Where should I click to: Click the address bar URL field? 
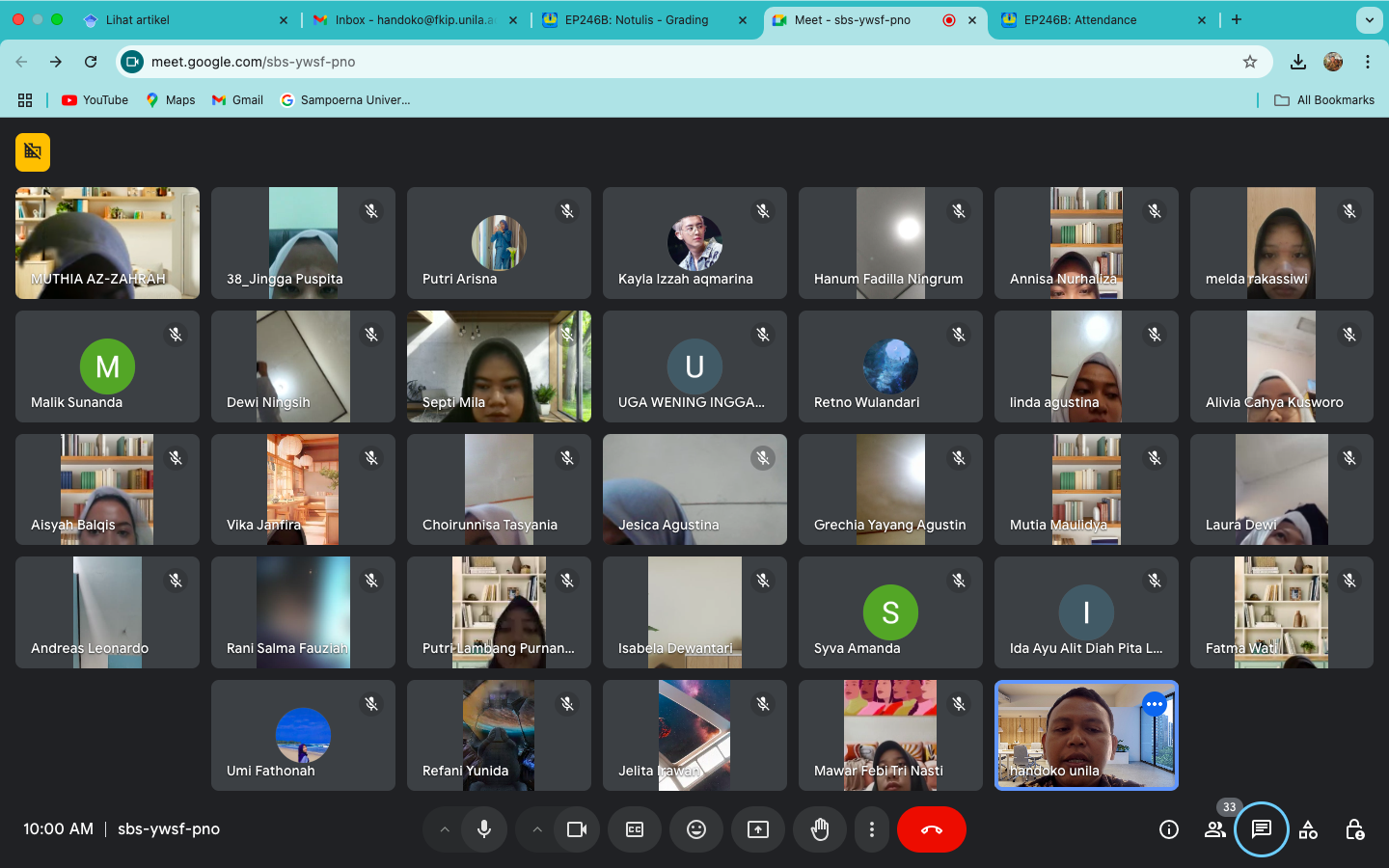coord(675,62)
